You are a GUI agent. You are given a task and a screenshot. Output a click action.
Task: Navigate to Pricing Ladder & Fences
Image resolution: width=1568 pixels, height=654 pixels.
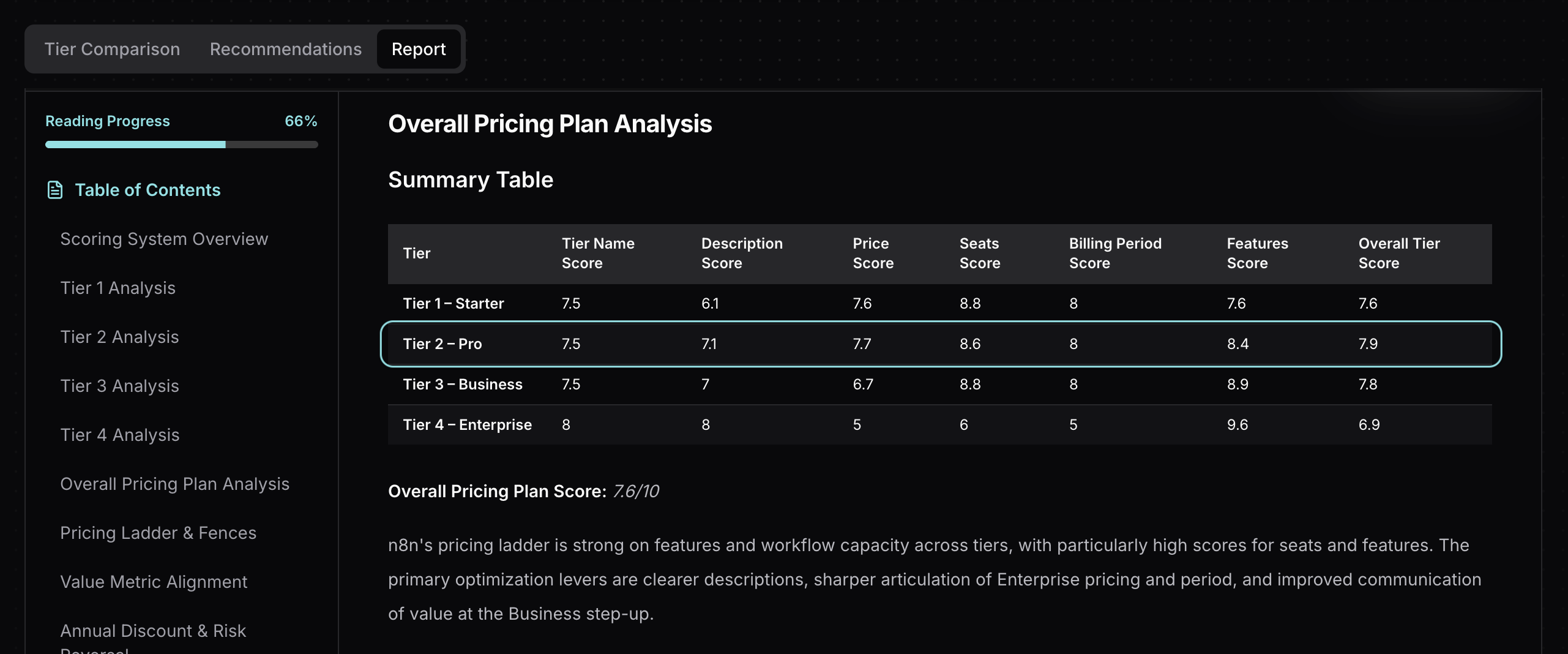(159, 533)
